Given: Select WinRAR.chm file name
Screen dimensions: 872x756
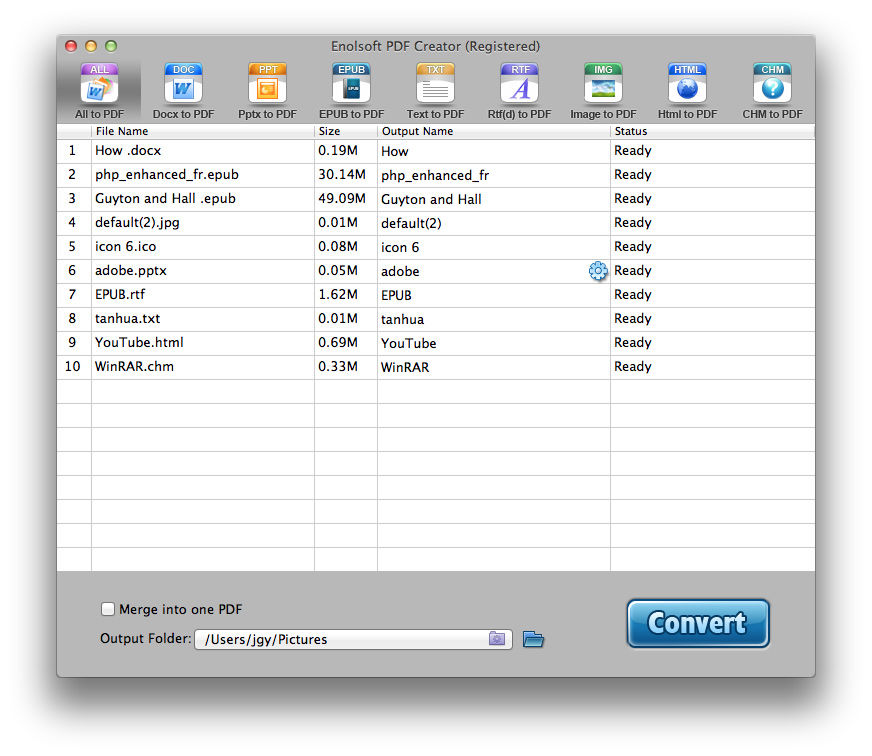Looking at the screenshot, I should [134, 366].
